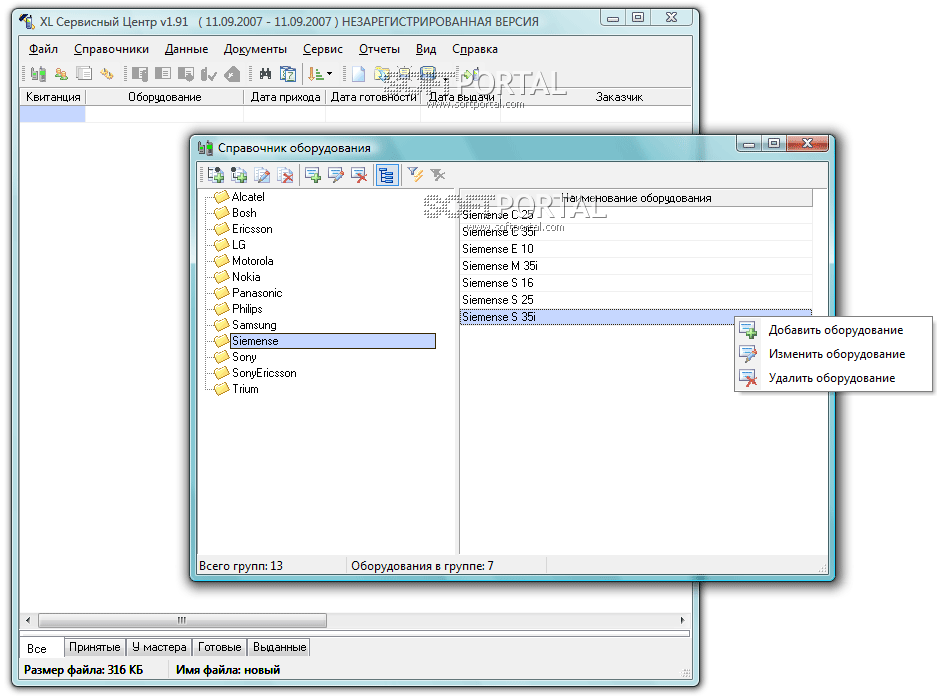Click the horizontal scrollbar thumb in main window

point(182,620)
